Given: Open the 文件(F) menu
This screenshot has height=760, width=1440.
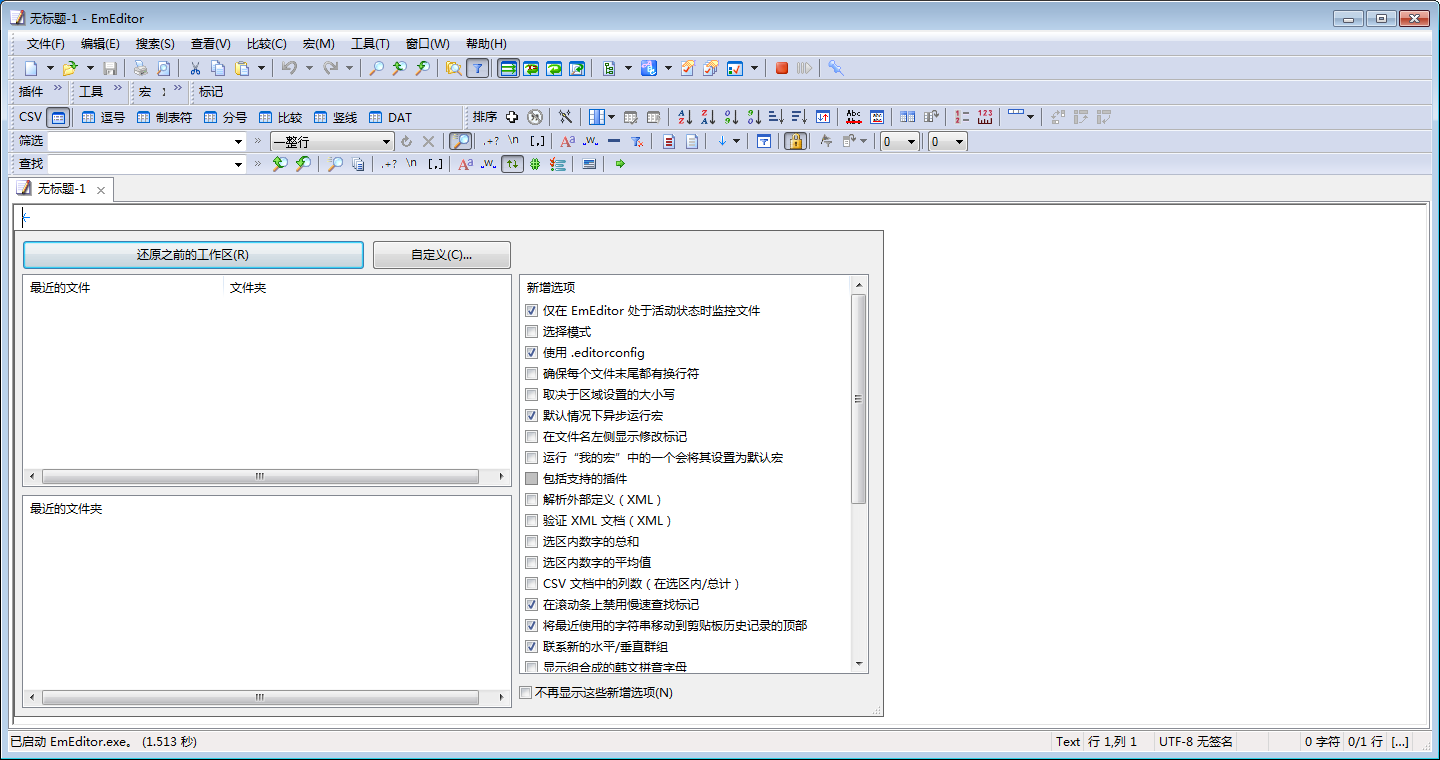Looking at the screenshot, I should [x=45, y=44].
